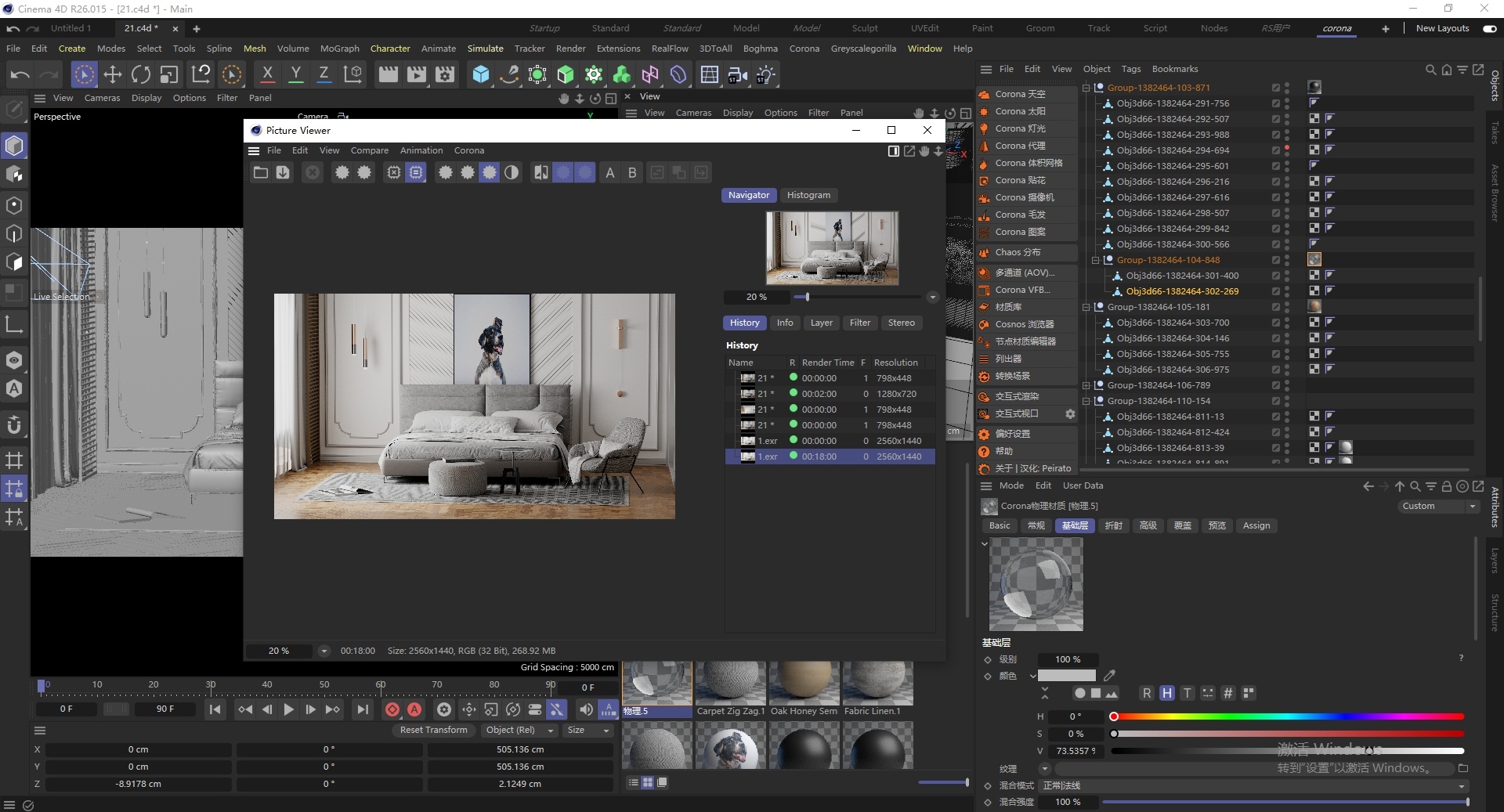Open the Simulate menu
The height and width of the screenshot is (812, 1504).
pyautogui.click(x=485, y=49)
